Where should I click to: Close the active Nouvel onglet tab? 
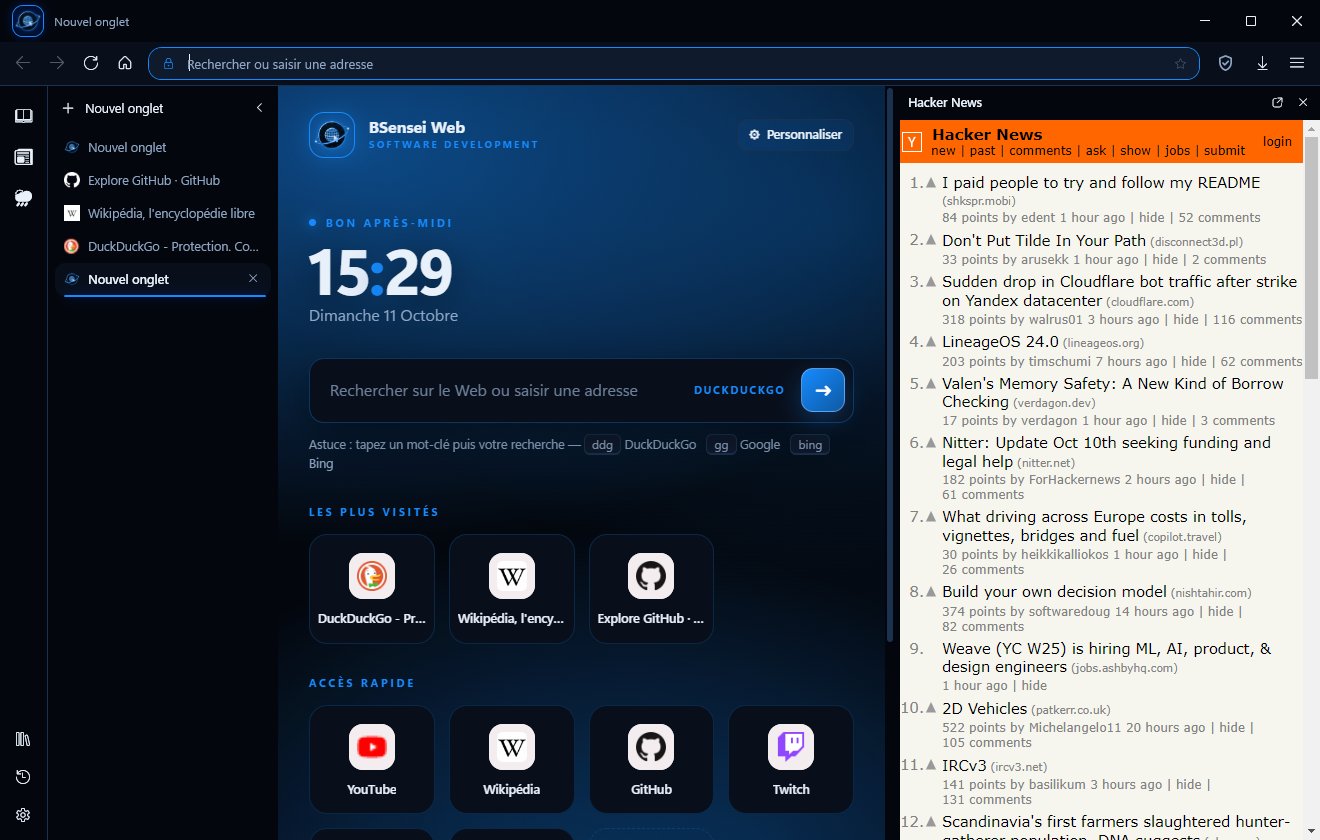coord(253,279)
